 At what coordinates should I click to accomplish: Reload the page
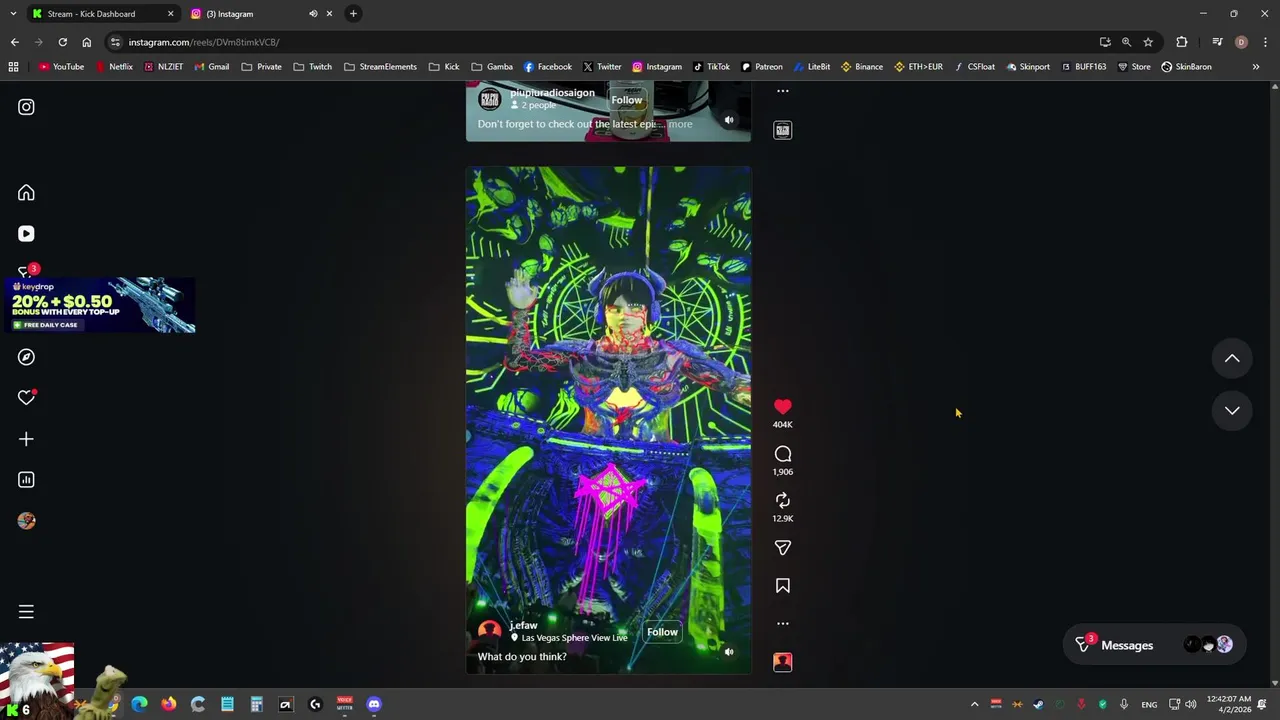click(x=62, y=42)
